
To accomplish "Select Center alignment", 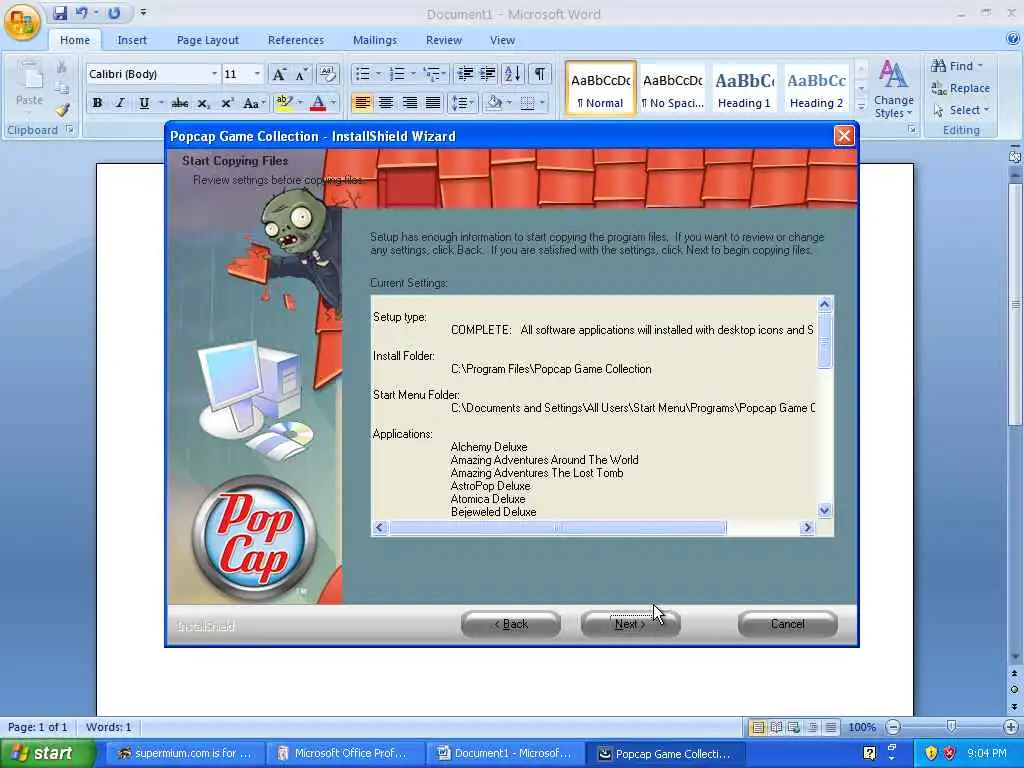I will click(386, 103).
